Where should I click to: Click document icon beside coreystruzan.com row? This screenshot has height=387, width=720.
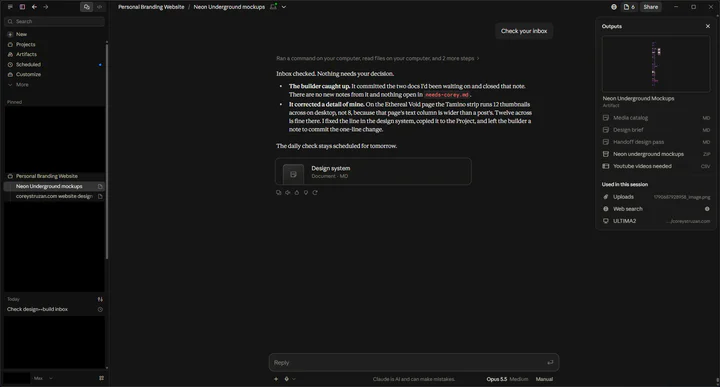tap(100, 196)
